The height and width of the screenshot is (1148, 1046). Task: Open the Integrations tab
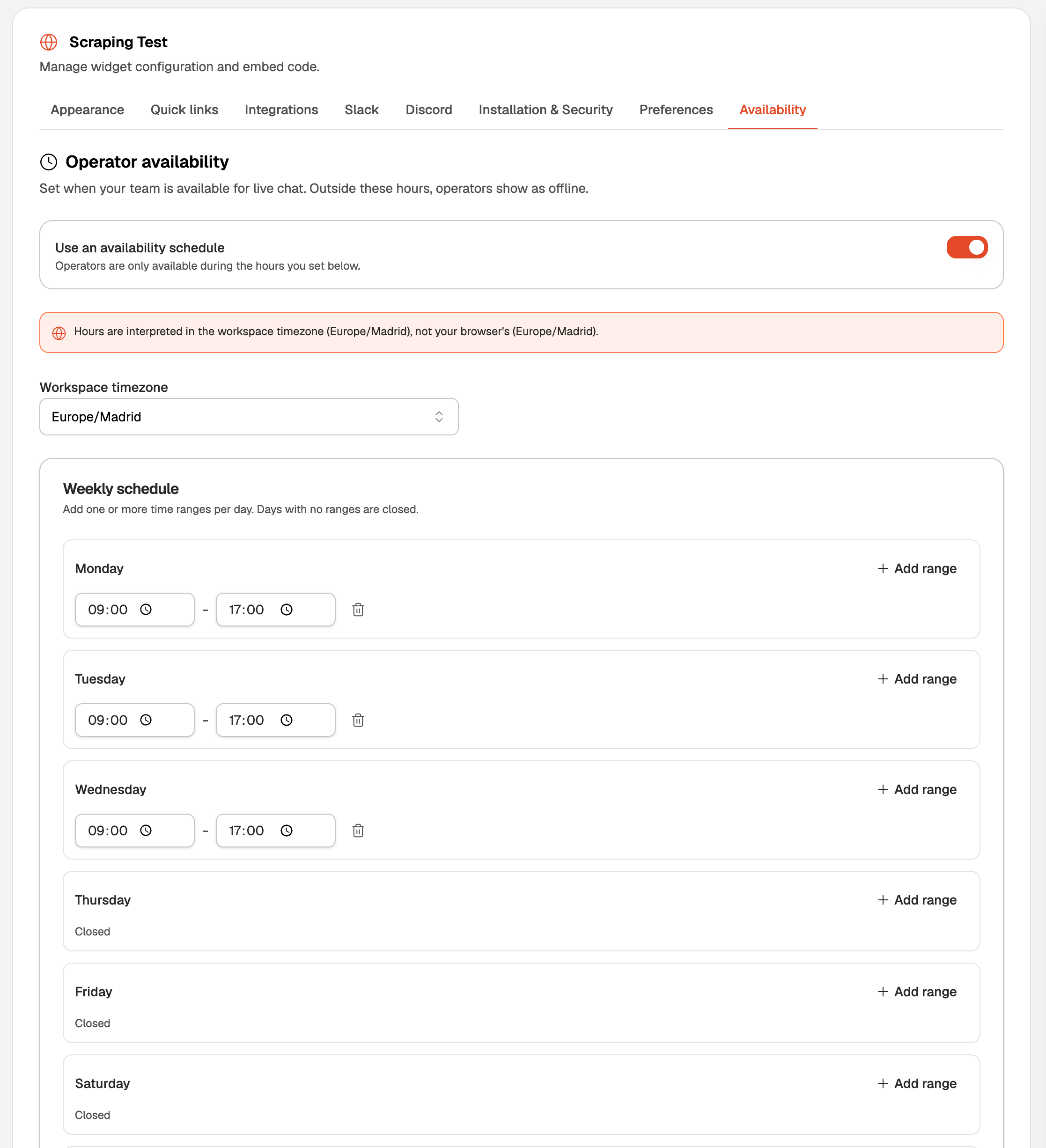281,110
